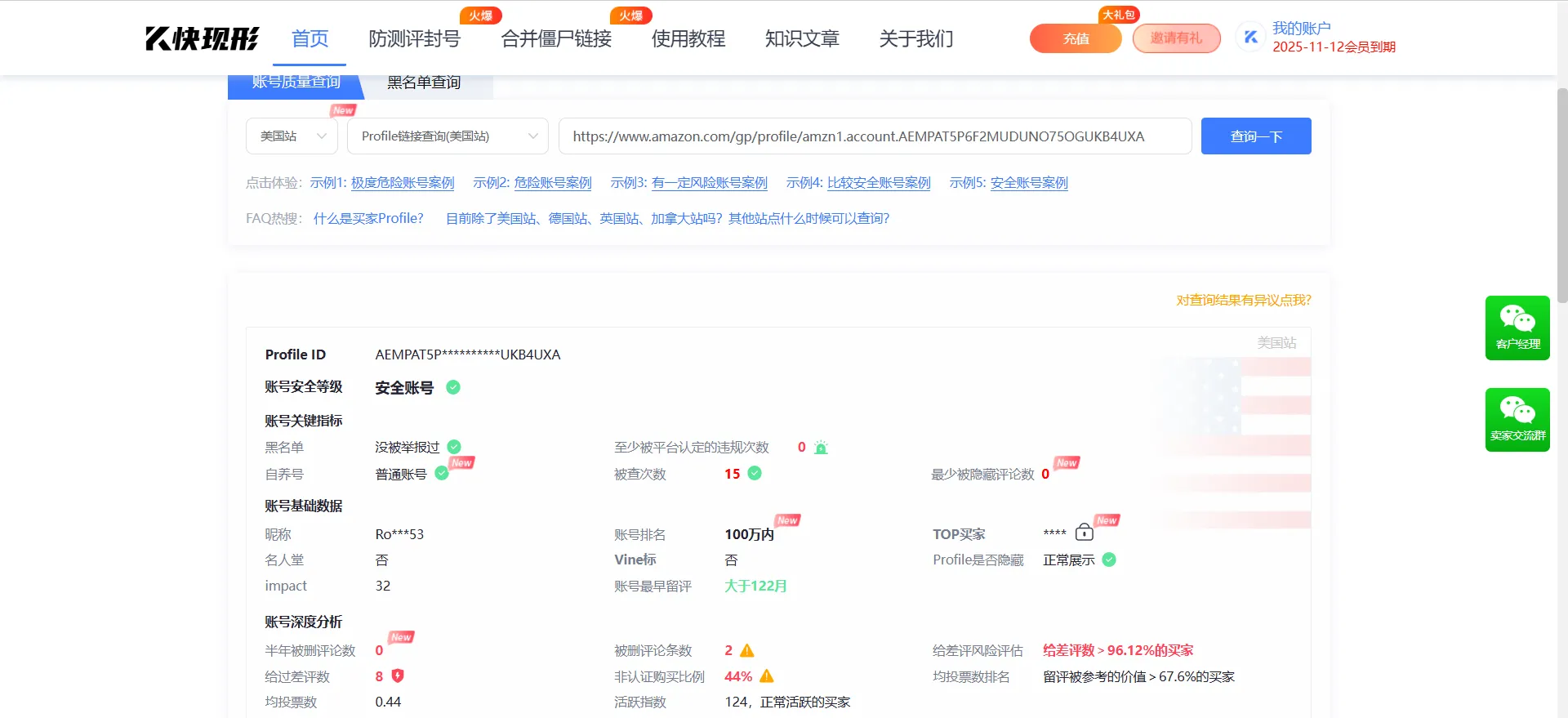Click the 充值 recharge button
1568x718 pixels.
[x=1075, y=38]
